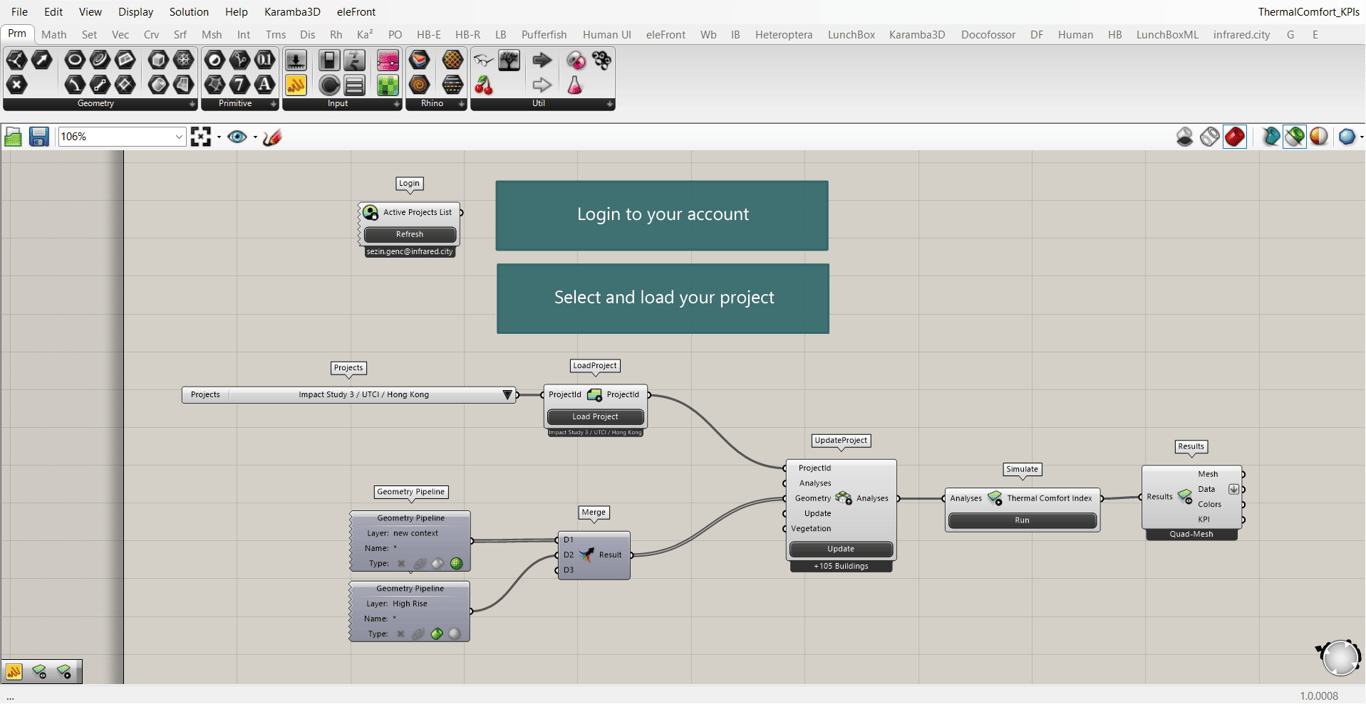This screenshot has height=704, width=1366.
Task: Save the document with floppy icon
Action: coord(39,136)
